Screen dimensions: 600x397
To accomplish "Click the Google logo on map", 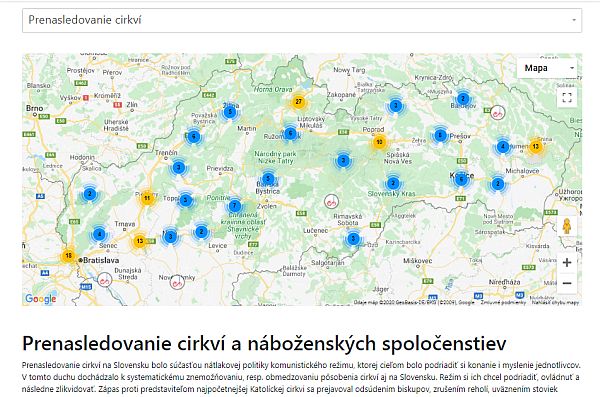I will pyautogui.click(x=41, y=299).
